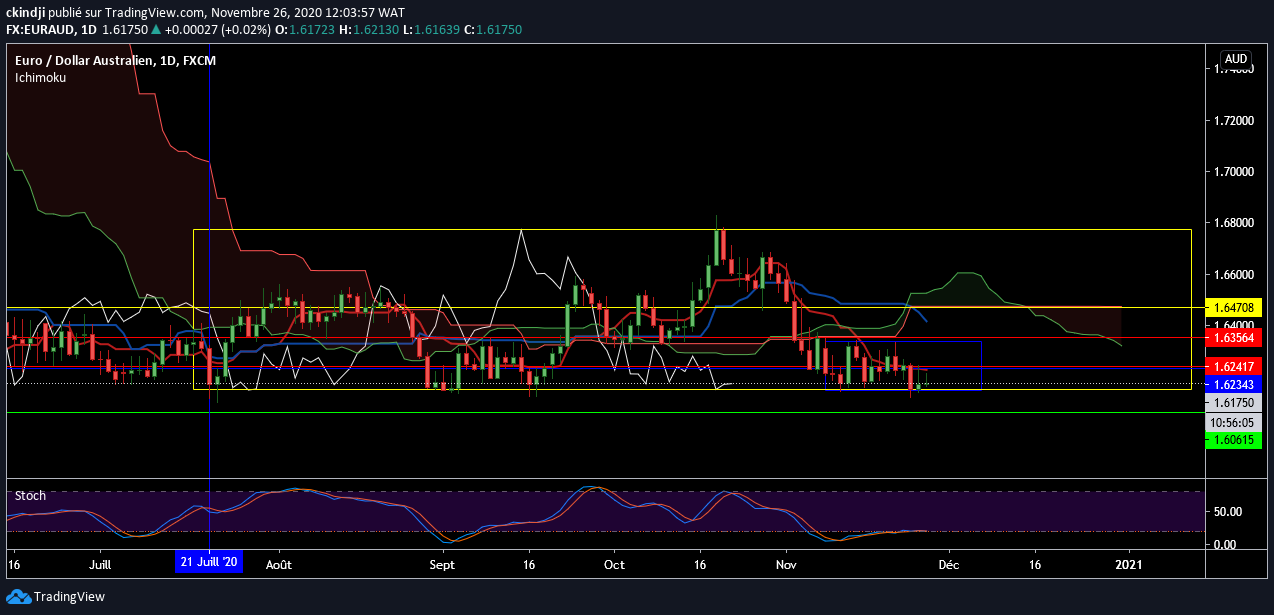Click '2021' on the time axis
This screenshot has height=615, width=1274.
point(1129,564)
